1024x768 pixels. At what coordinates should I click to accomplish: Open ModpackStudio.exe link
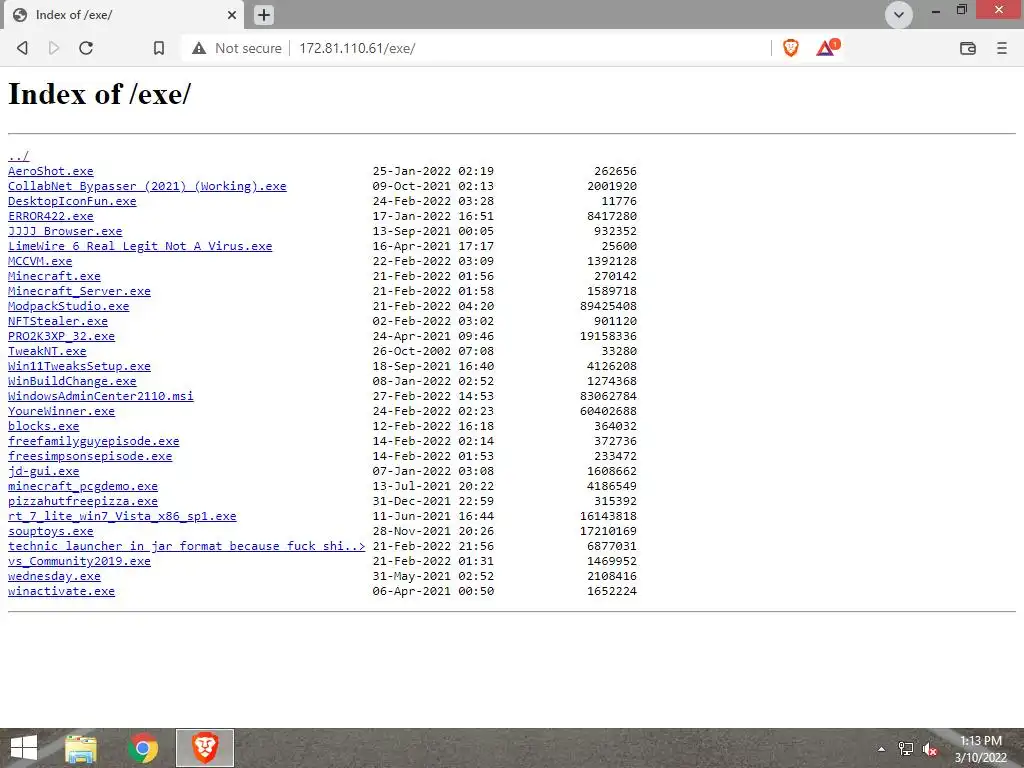69,306
